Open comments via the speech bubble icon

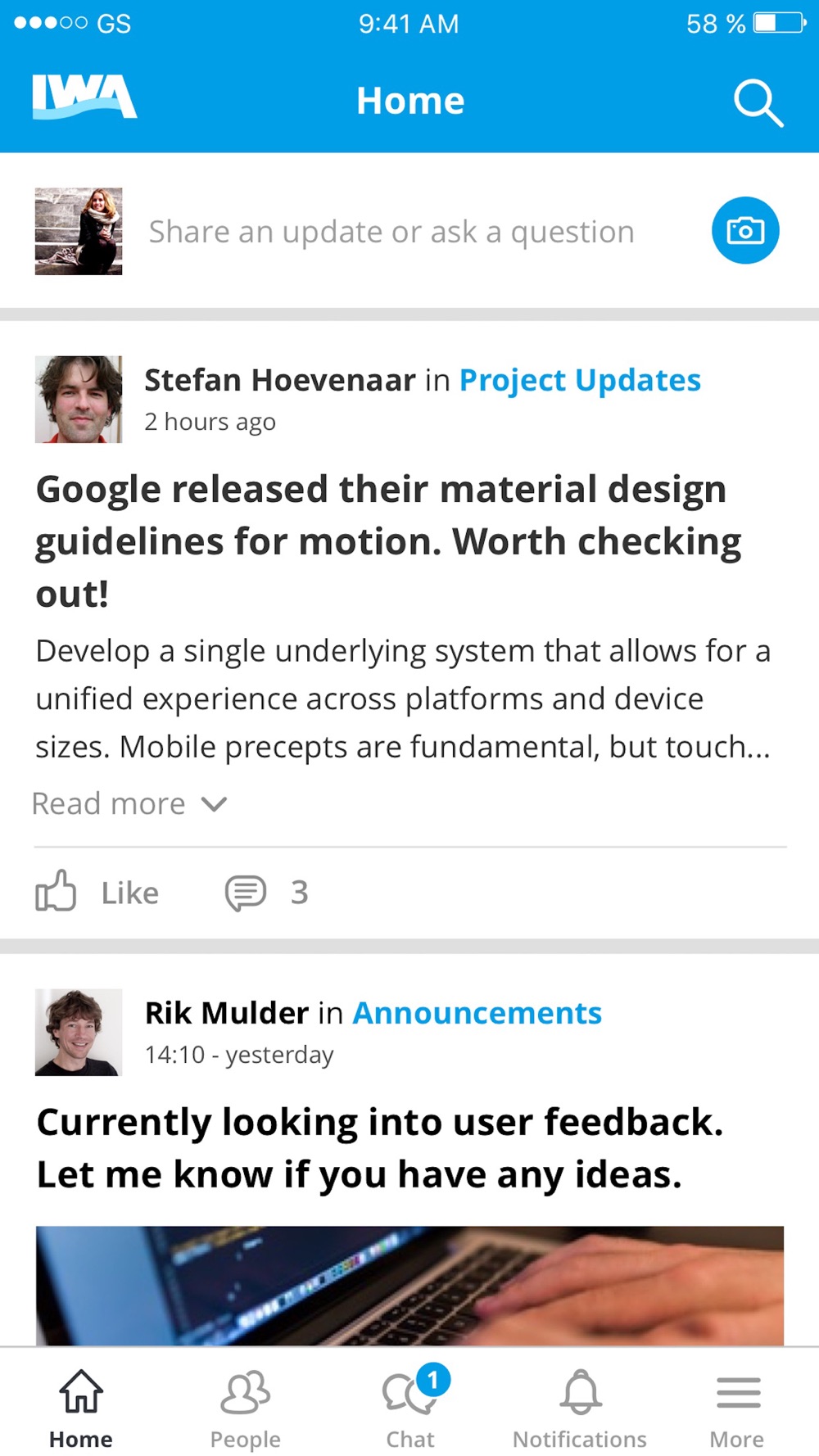246,893
